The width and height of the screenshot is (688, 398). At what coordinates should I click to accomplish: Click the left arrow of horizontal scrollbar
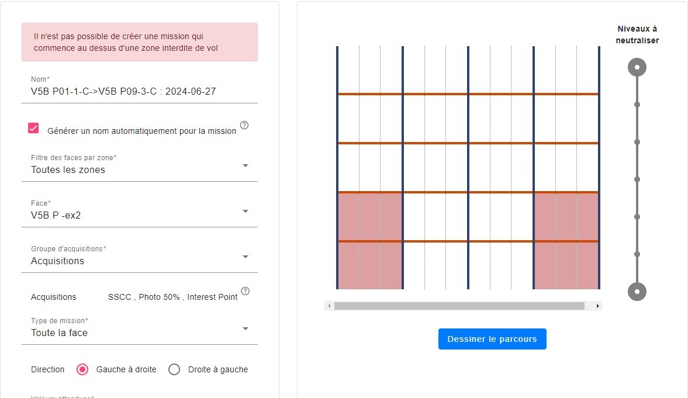coord(329,306)
